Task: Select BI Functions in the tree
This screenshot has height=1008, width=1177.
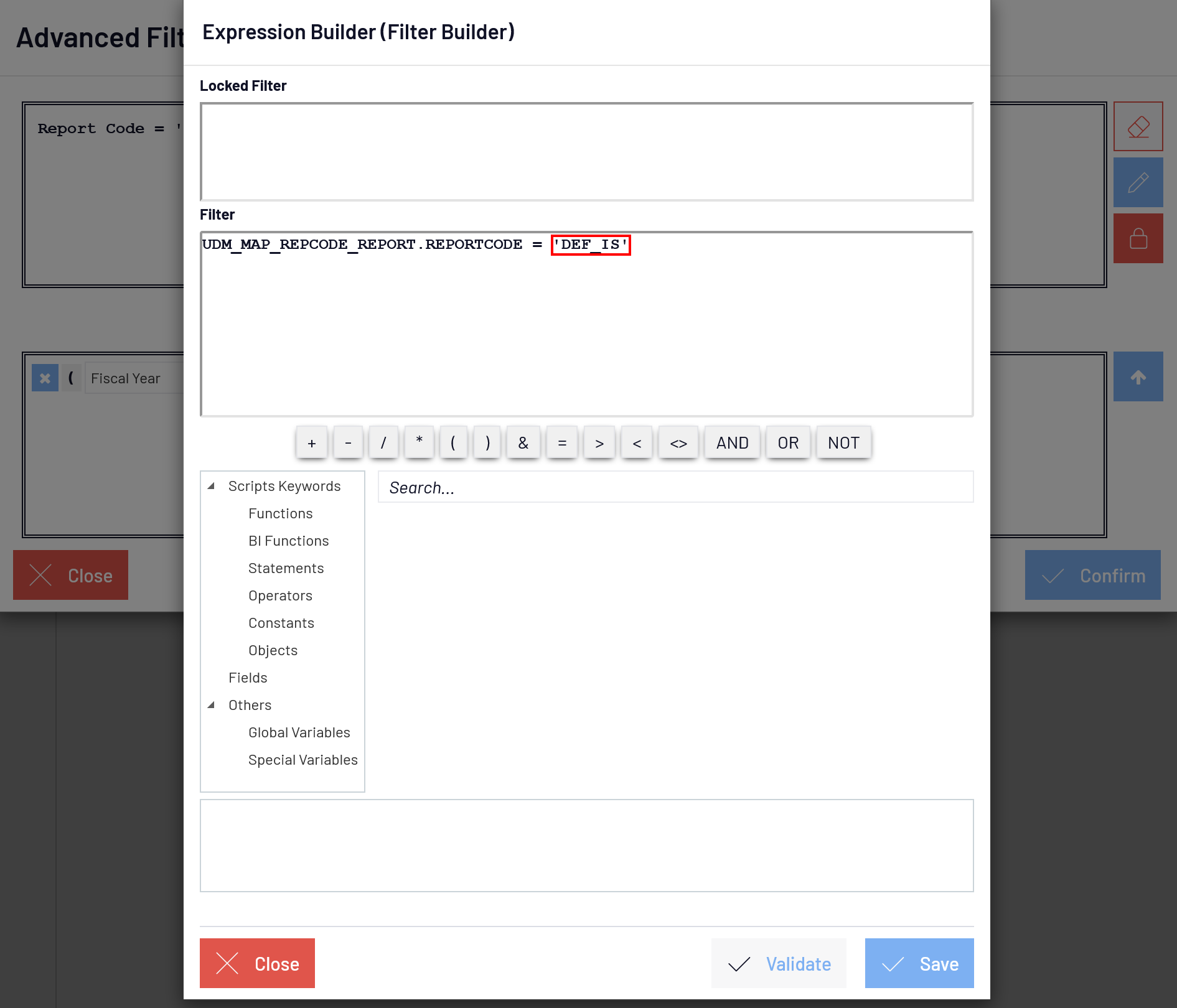Action: [x=288, y=541]
